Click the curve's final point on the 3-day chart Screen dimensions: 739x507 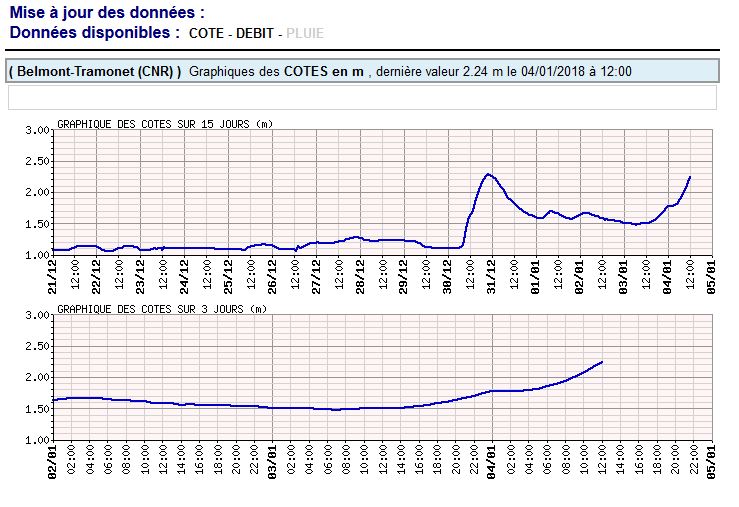(602, 362)
